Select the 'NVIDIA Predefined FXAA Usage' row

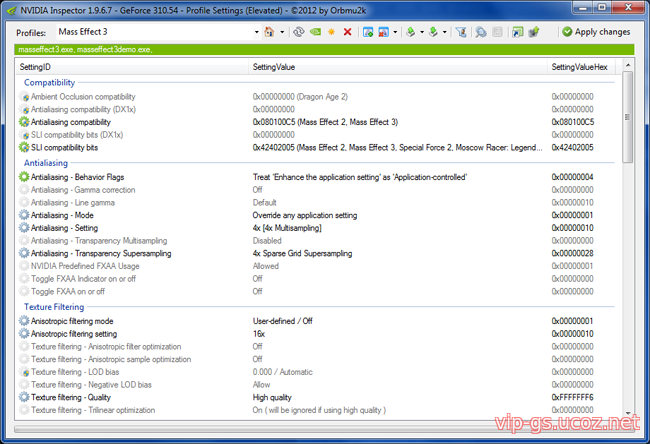(x=318, y=266)
